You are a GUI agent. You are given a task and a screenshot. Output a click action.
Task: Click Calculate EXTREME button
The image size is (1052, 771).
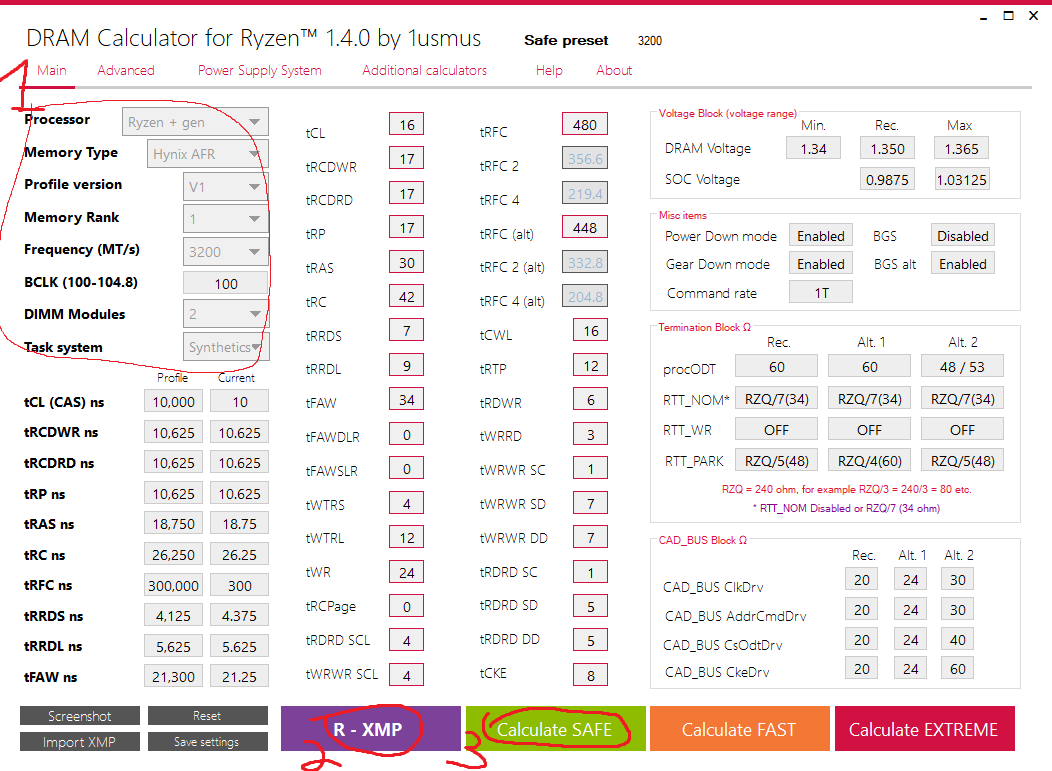pos(924,729)
